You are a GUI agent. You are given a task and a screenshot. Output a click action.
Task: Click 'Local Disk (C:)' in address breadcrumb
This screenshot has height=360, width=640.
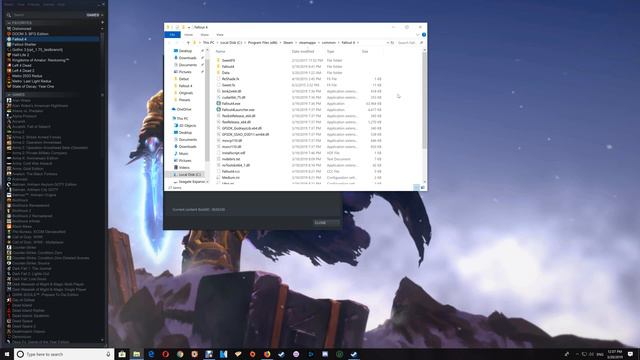tap(231, 42)
